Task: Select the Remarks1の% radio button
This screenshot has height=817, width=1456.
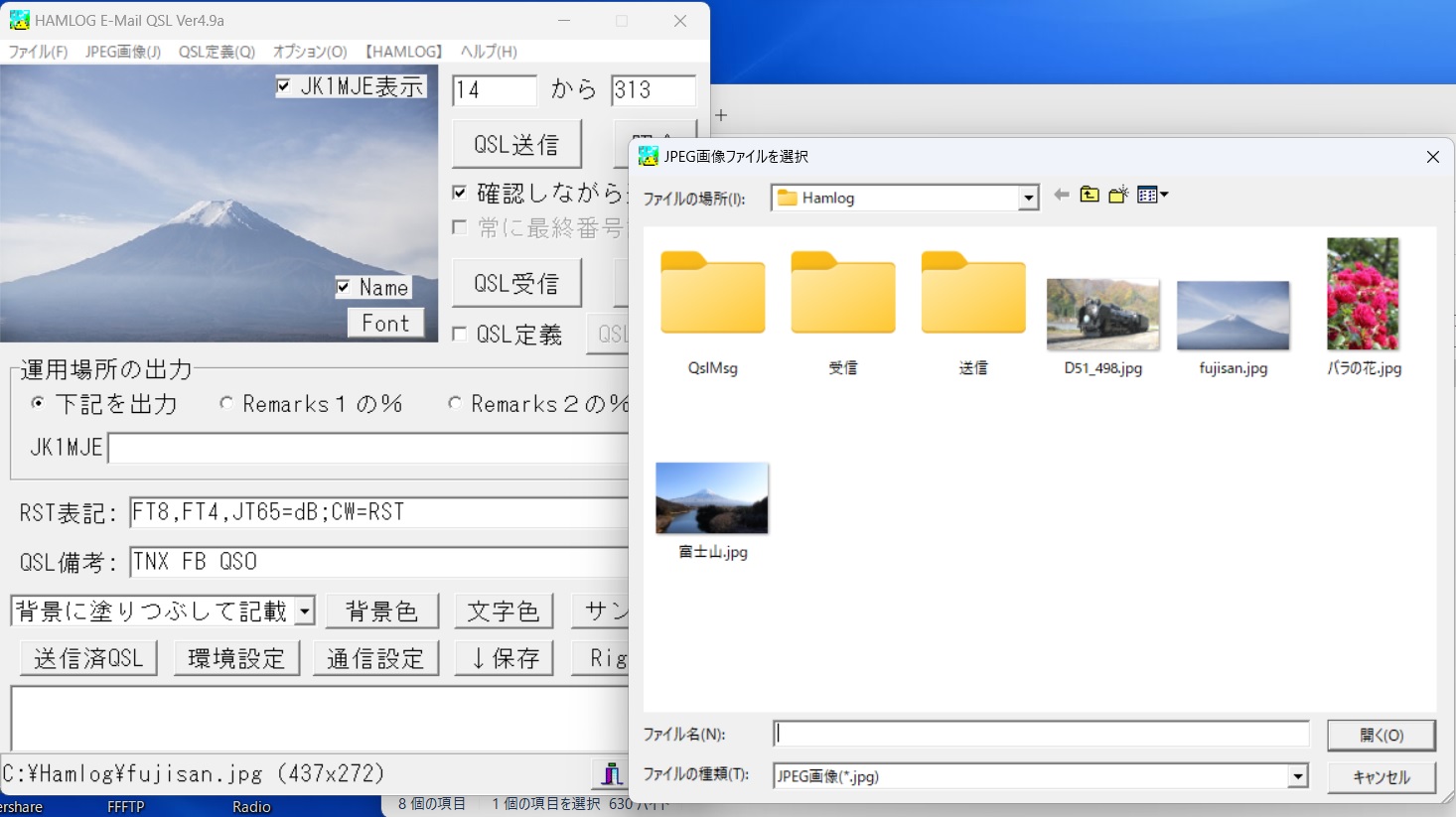Action: click(226, 403)
